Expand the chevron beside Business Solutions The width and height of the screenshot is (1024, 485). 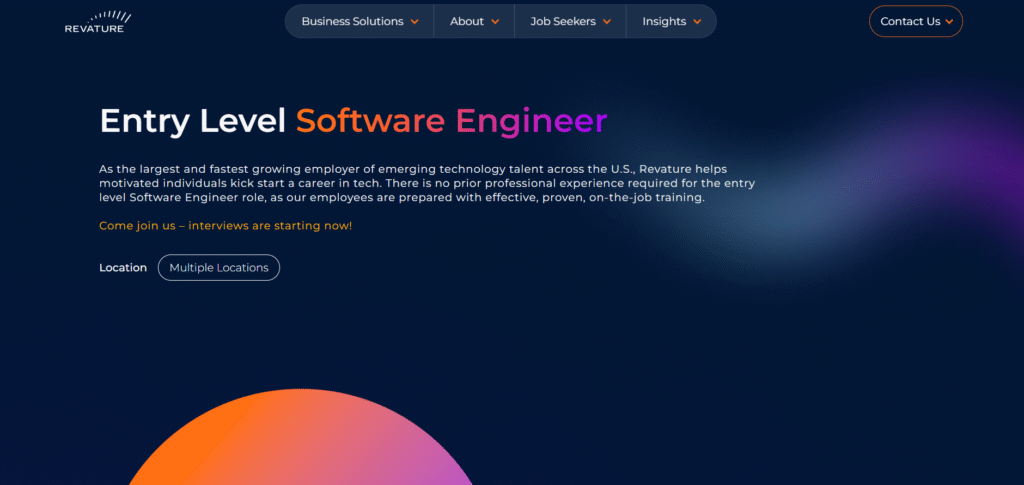415,22
